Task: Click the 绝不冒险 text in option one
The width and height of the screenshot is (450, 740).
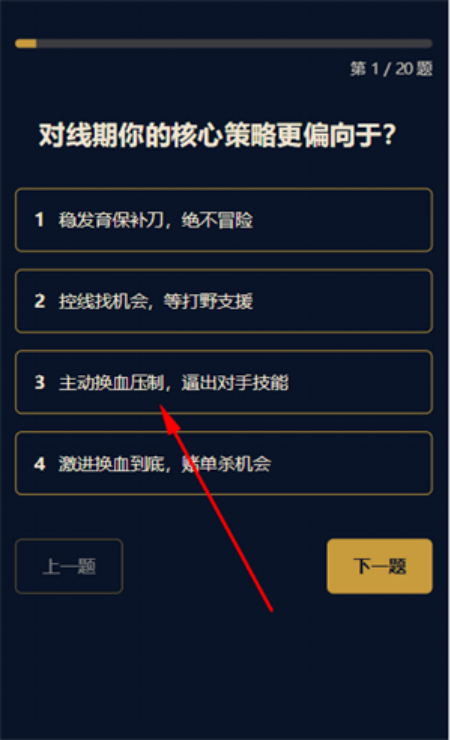Action: [217, 220]
